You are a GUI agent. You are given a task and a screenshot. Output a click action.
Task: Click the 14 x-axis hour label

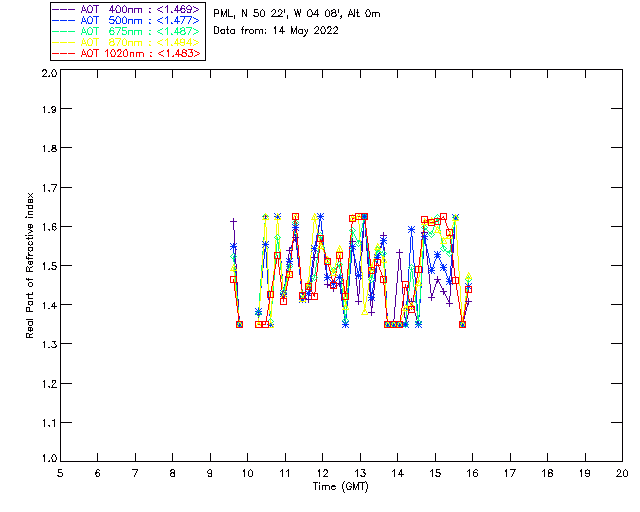398,473
